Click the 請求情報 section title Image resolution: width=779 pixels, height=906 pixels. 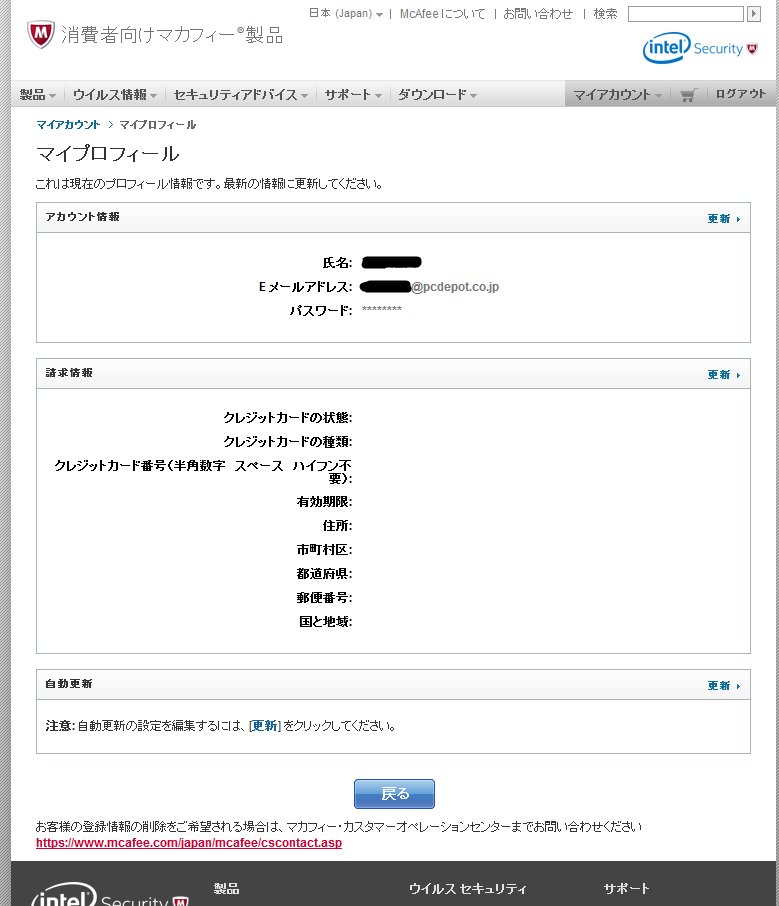click(69, 373)
